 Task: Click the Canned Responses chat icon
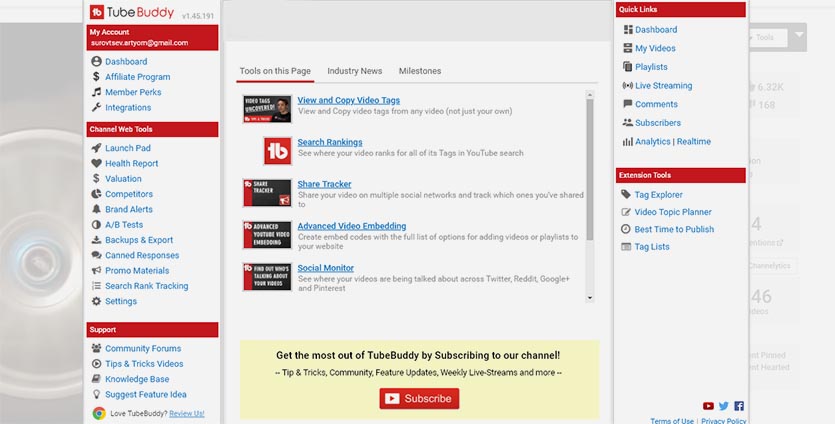[x=96, y=255]
